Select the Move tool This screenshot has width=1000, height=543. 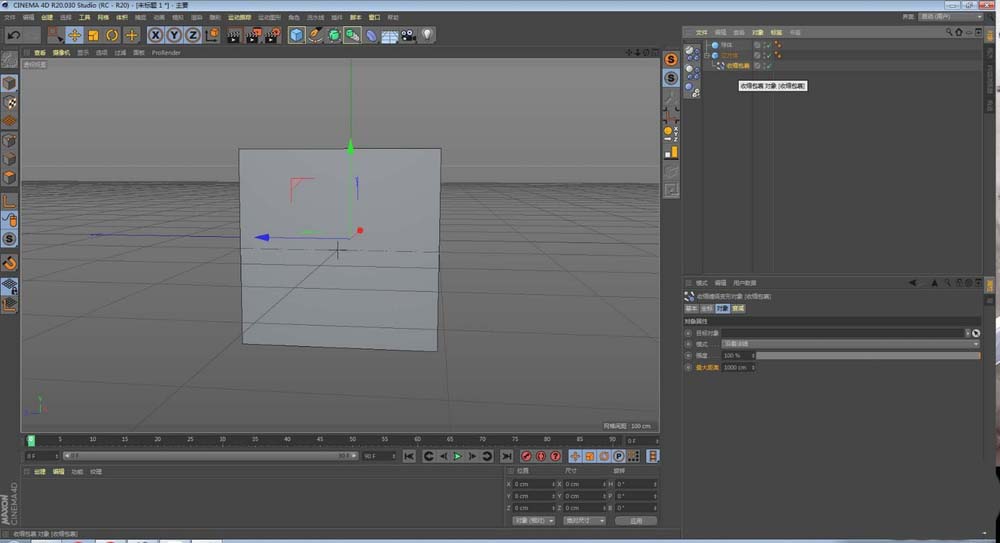(x=74, y=35)
